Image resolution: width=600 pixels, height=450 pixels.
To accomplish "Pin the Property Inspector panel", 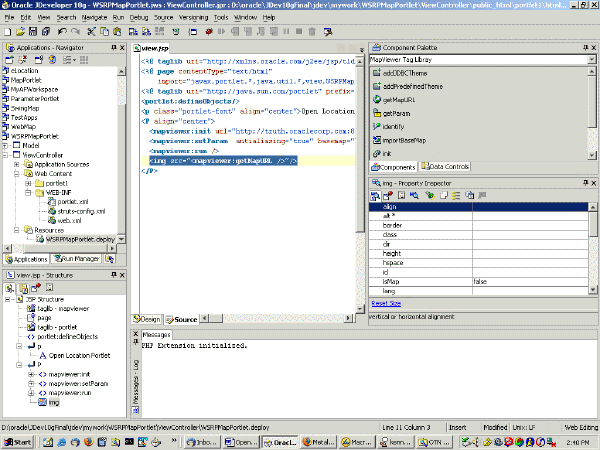I will click(x=585, y=183).
